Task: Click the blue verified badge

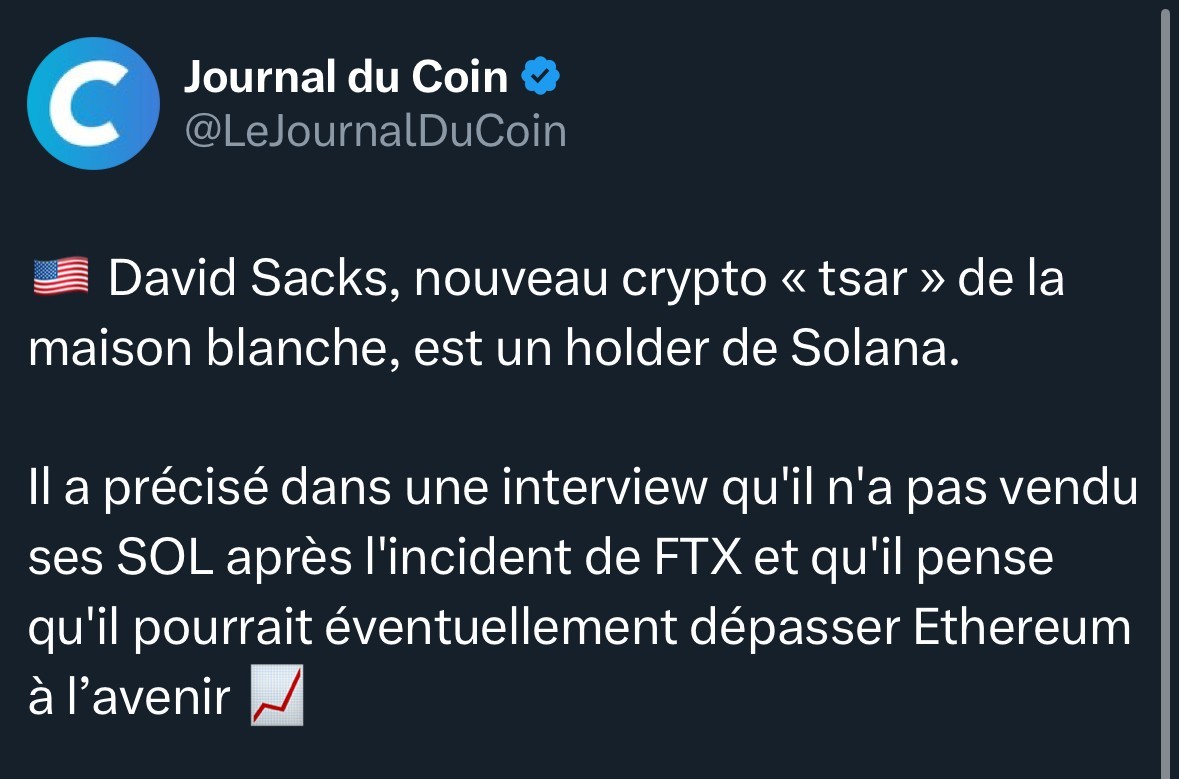Action: (x=541, y=77)
